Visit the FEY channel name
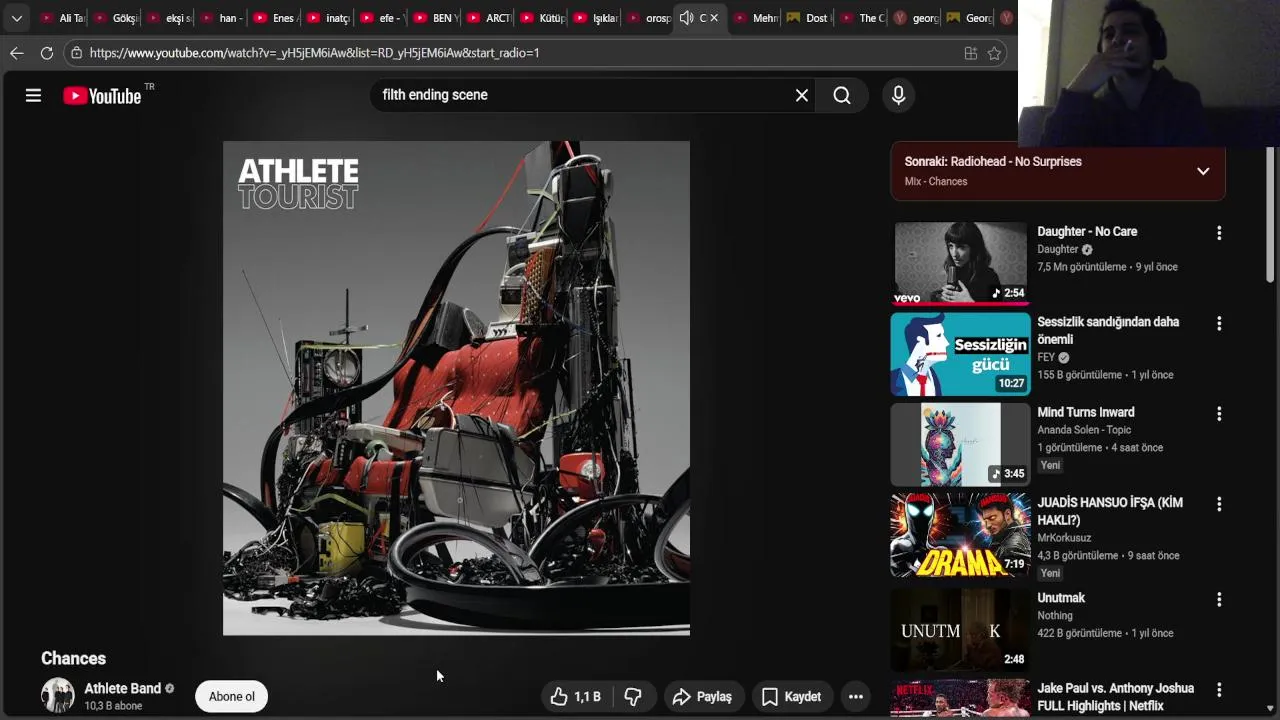The height and width of the screenshot is (720, 1280). (1046, 357)
